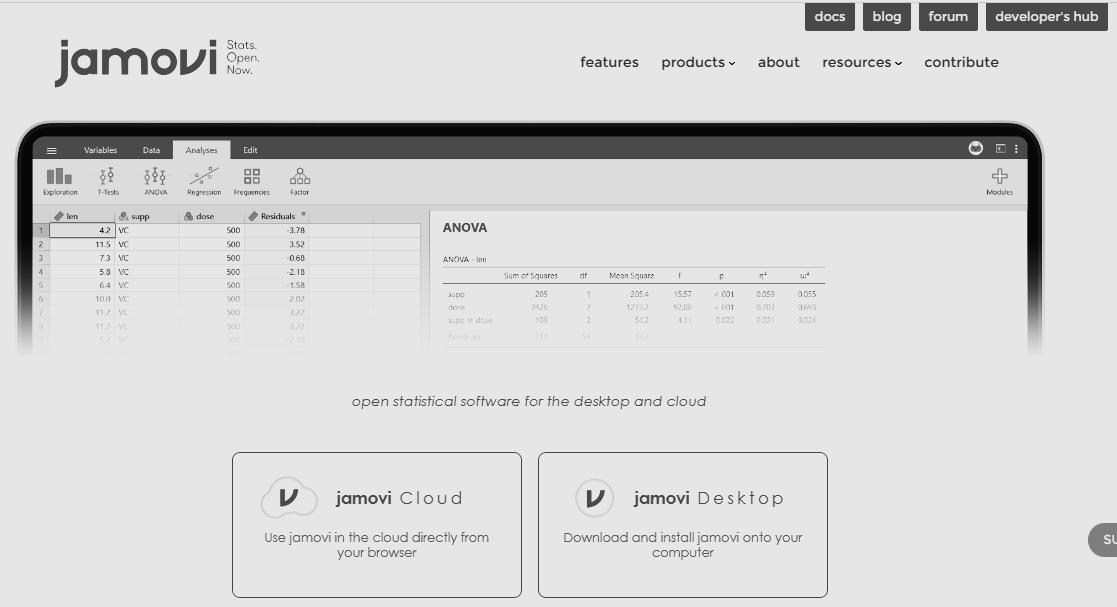The width and height of the screenshot is (1117, 607).
Task: Click the panel toggle icon in app header
Action: tap(1000, 148)
